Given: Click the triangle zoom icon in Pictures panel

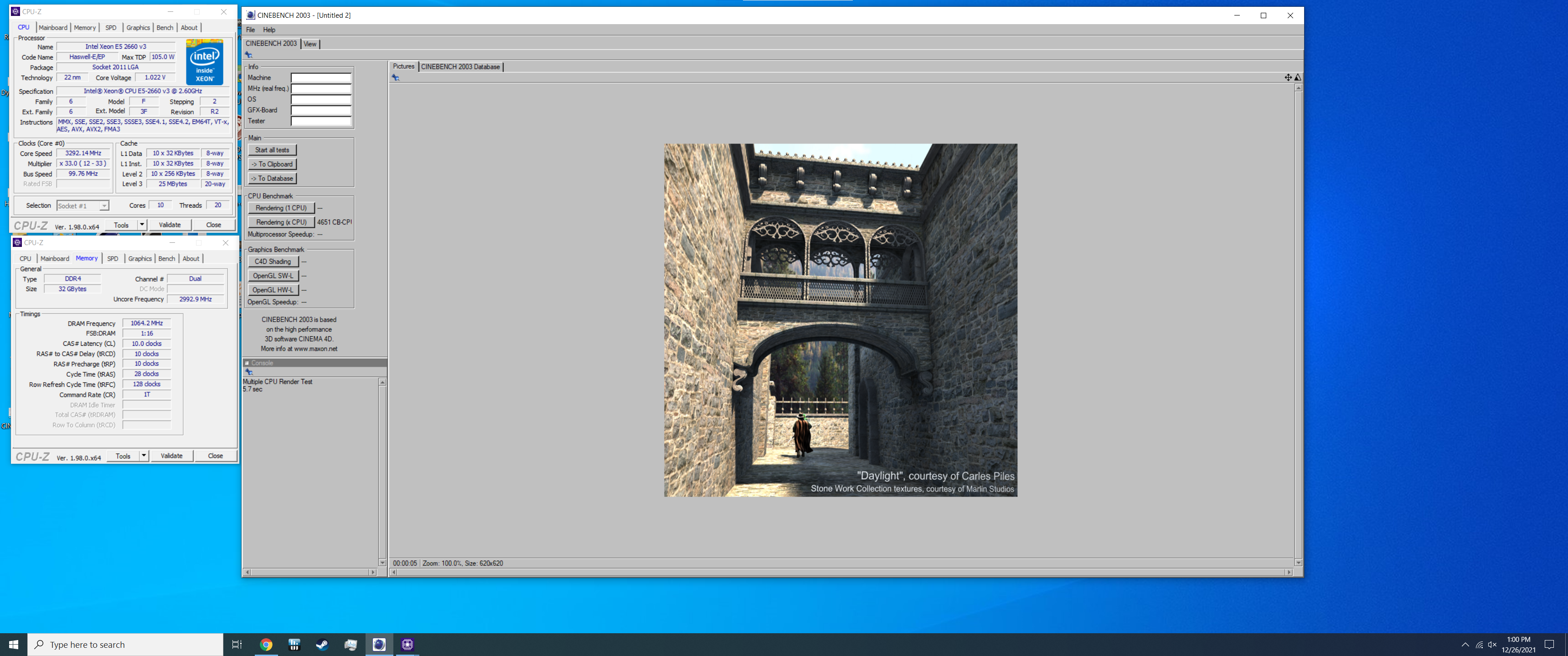Looking at the screenshot, I should pyautogui.click(x=1298, y=77).
